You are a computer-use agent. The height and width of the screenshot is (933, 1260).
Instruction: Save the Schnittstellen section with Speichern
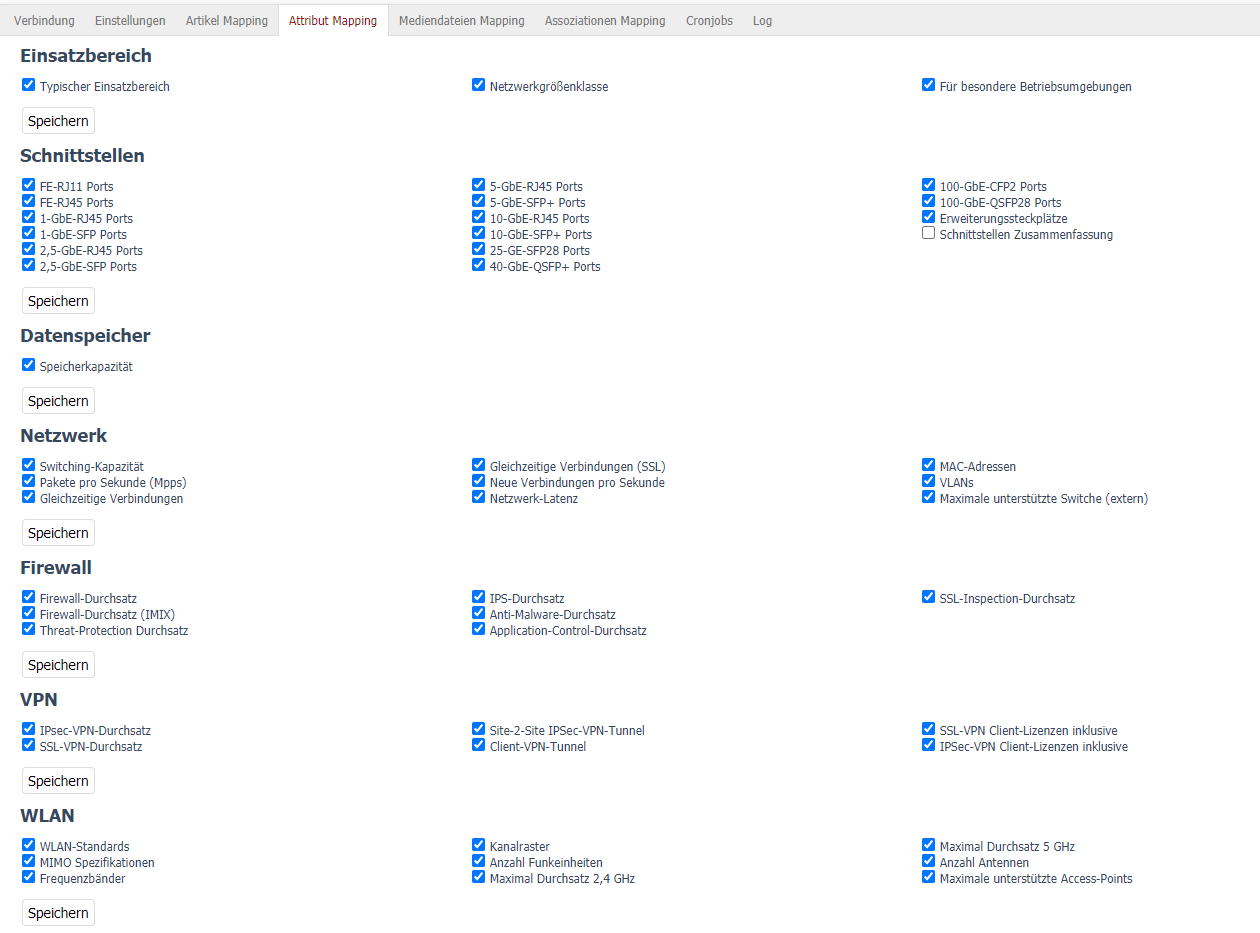pos(58,301)
